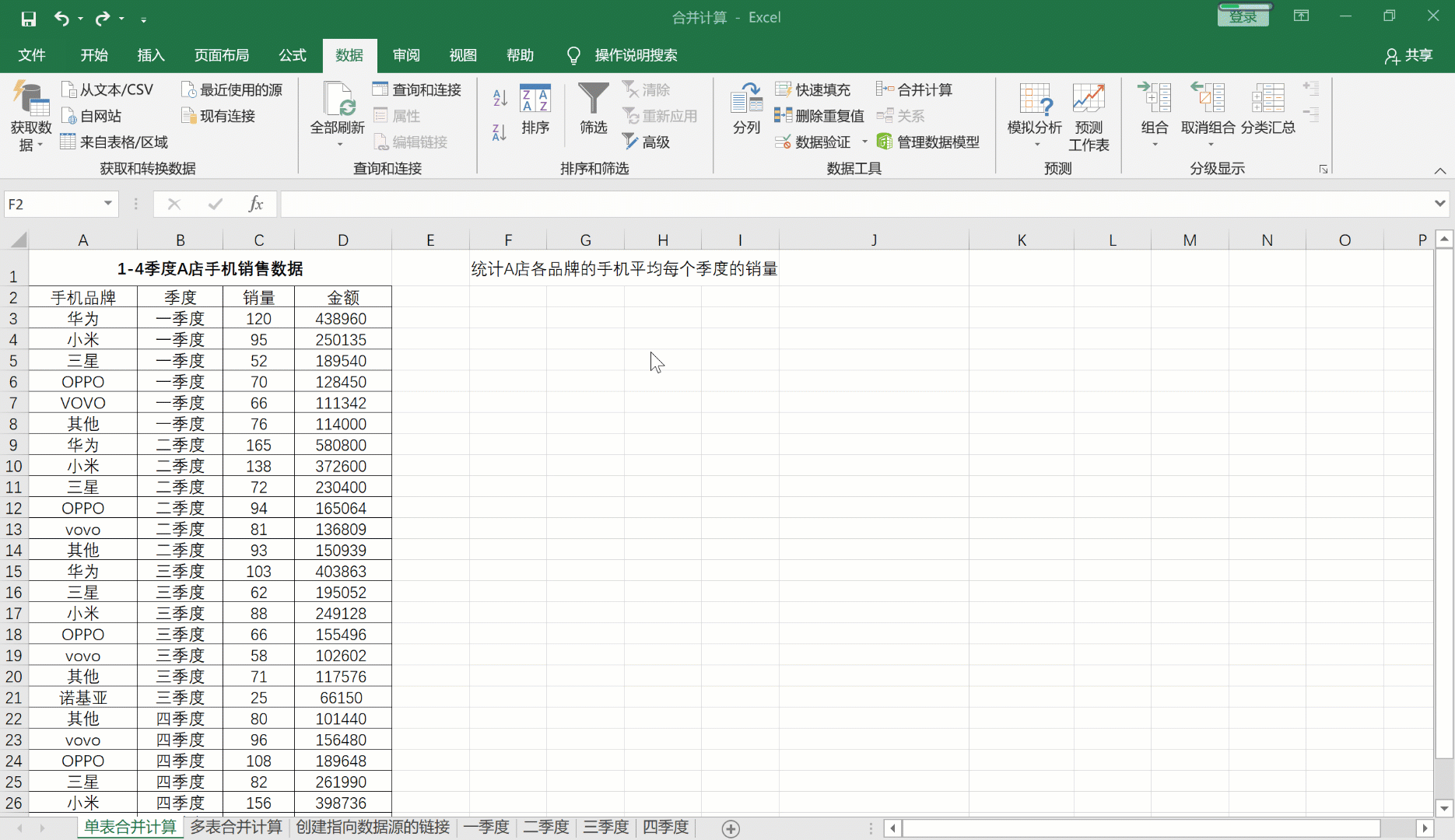This screenshot has height=840, width=1455.
Task: Switch to the Page Layout (页面布局) tab
Action: point(222,55)
